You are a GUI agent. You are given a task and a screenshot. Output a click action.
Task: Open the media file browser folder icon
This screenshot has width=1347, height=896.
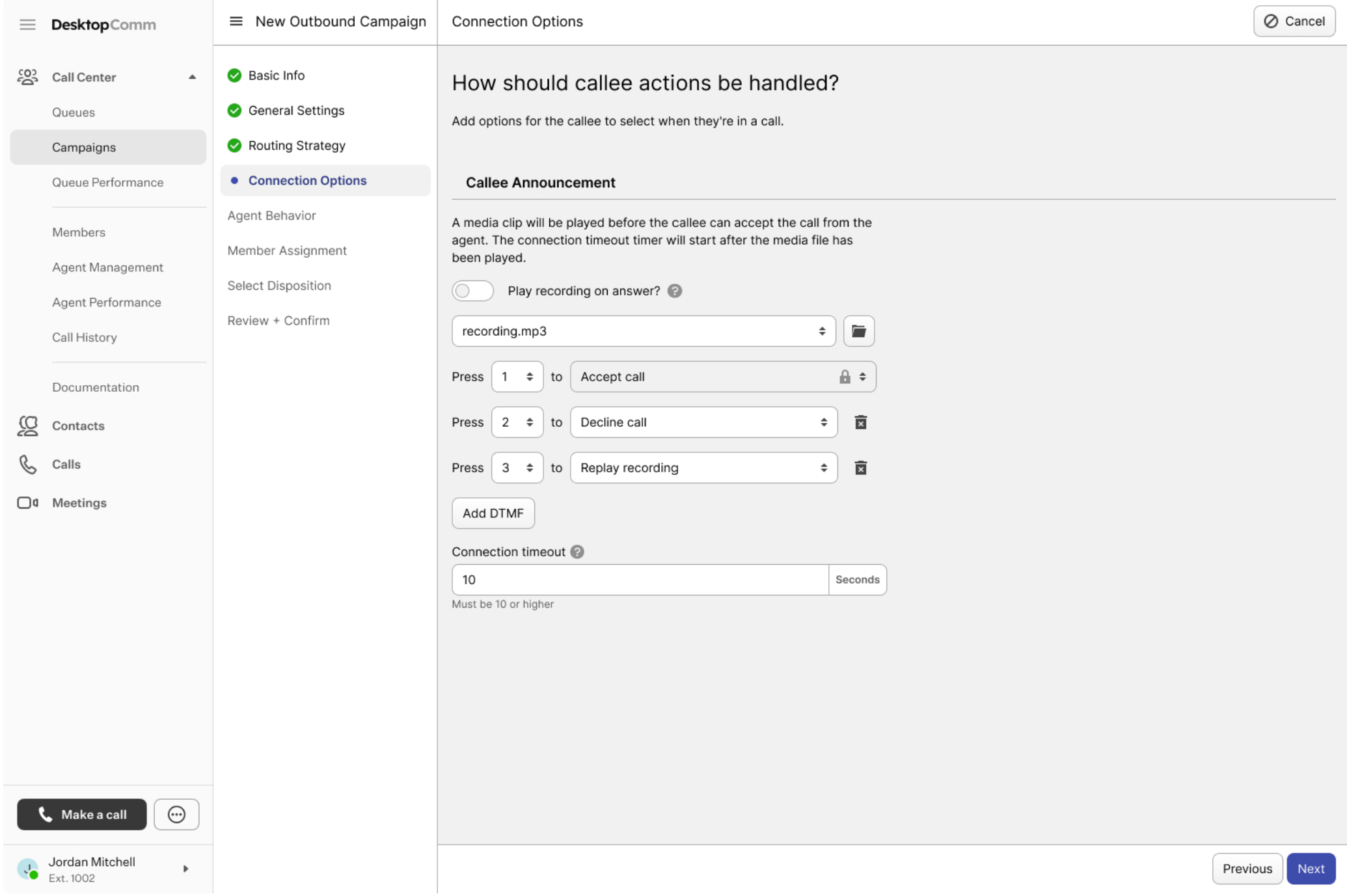(x=858, y=331)
